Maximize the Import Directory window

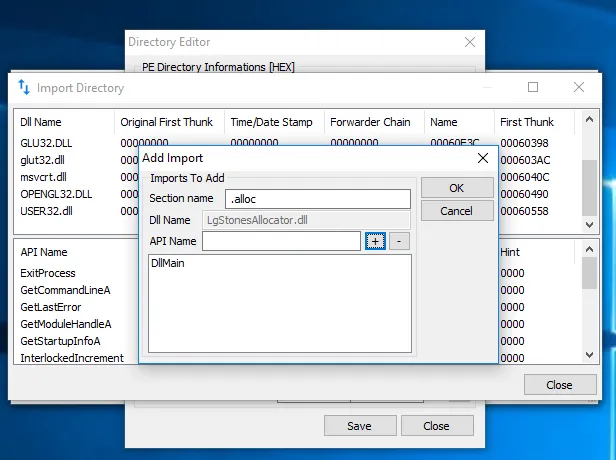[533, 87]
